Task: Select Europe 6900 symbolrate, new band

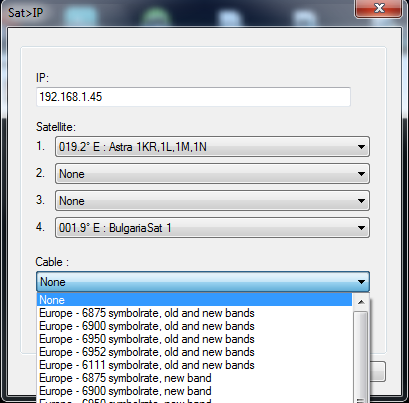Action: 194,391
